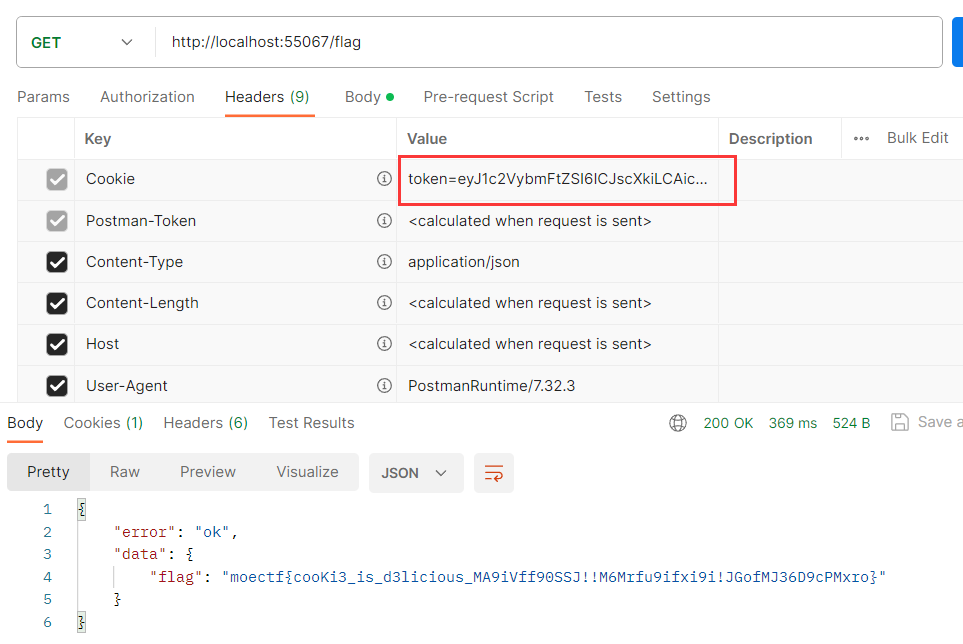Toggle the response word wrap icon
The image size is (963, 644).
click(494, 473)
